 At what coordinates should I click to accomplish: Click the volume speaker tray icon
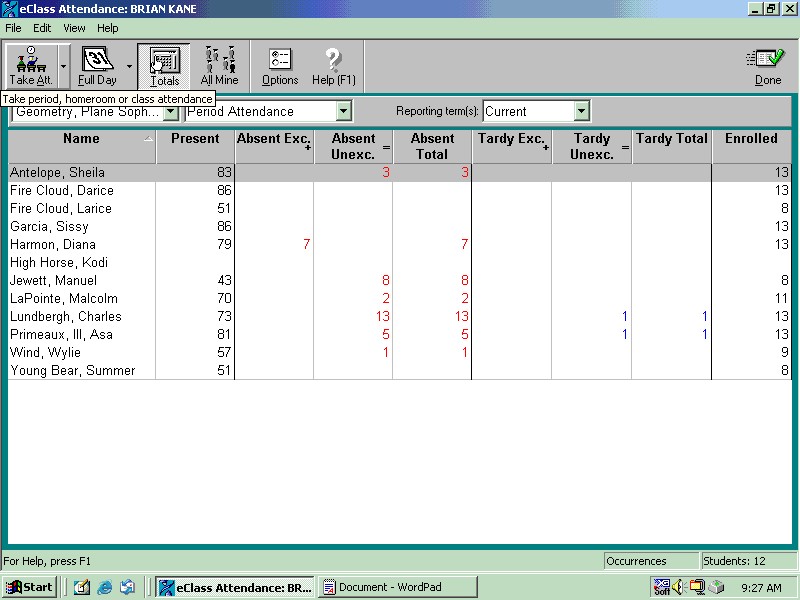pos(679,587)
